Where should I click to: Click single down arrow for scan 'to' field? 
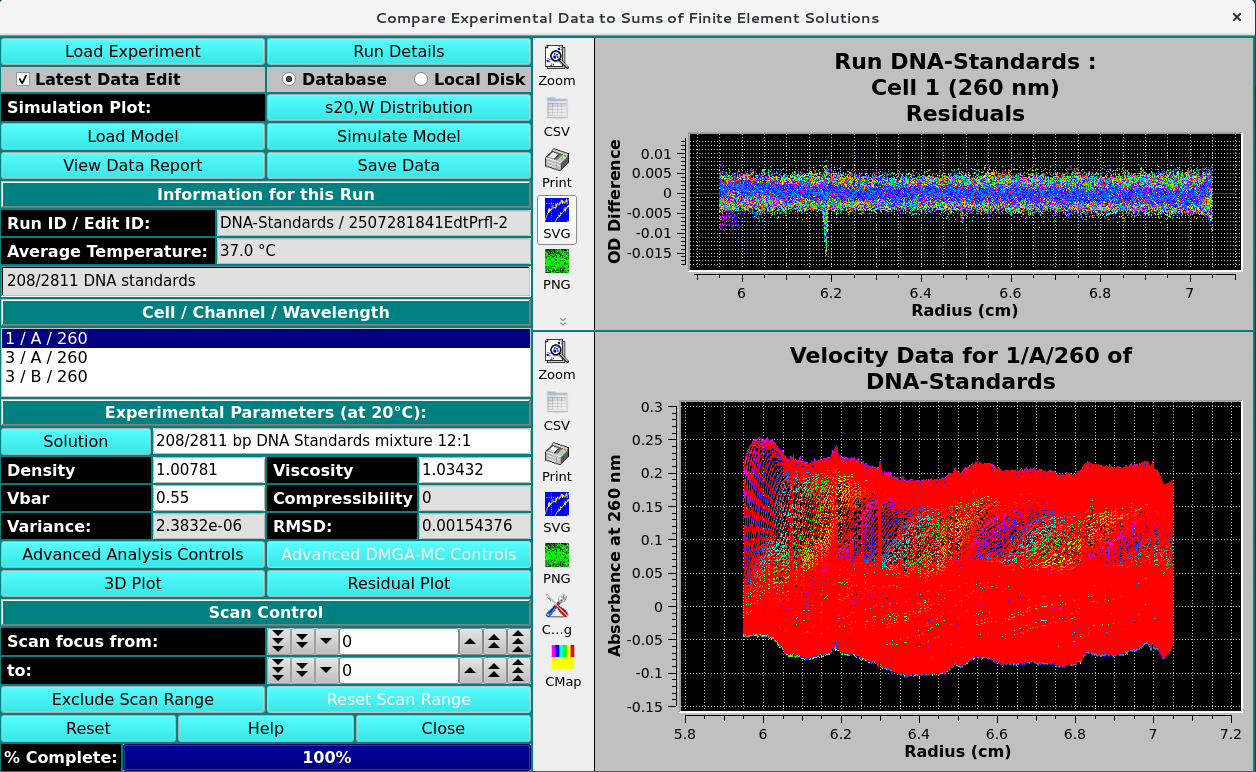[326, 670]
